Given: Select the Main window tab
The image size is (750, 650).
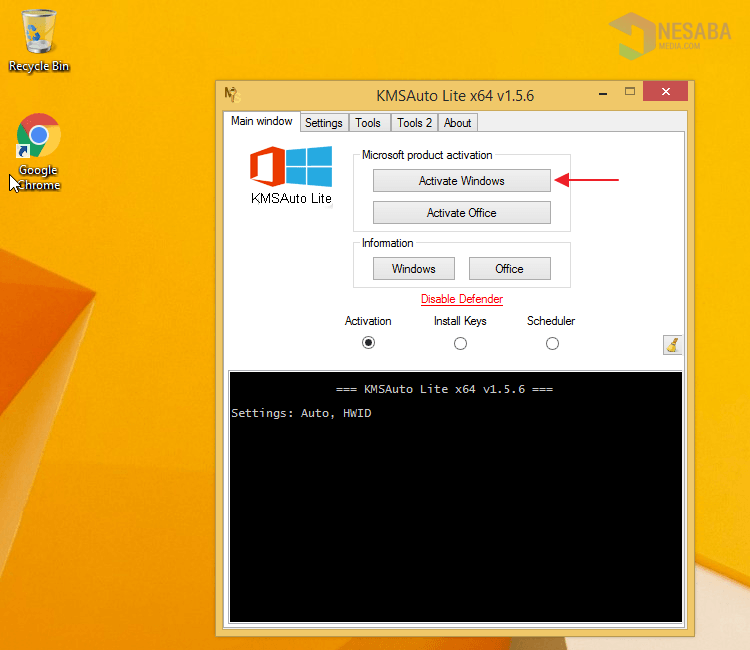Looking at the screenshot, I should point(262,121).
